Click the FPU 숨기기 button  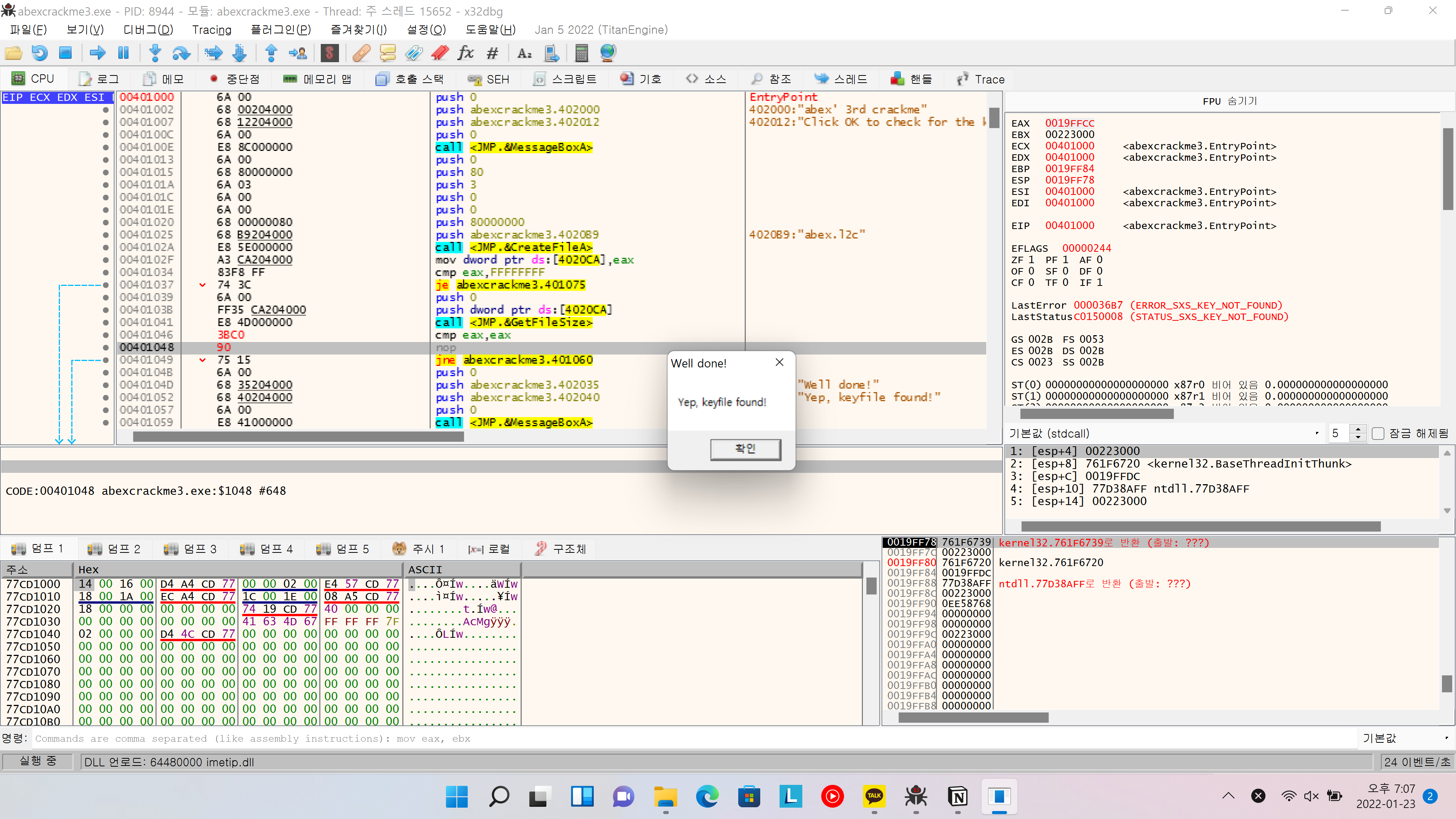(x=1229, y=101)
